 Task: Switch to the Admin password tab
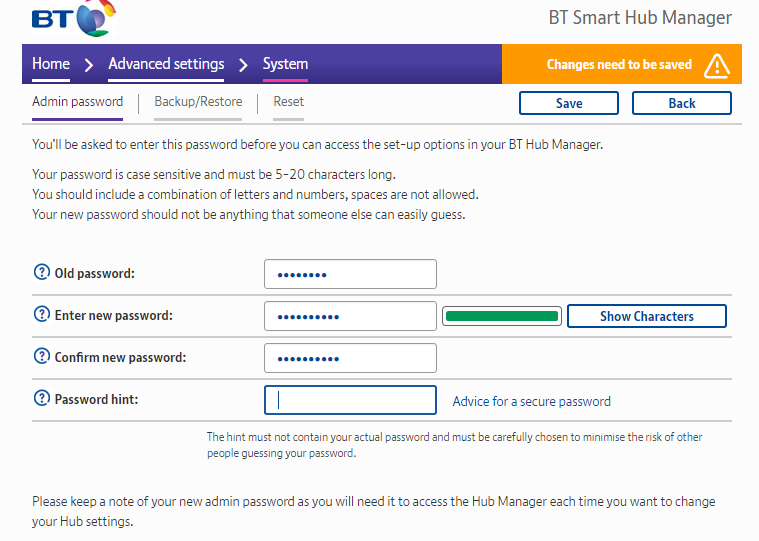pos(77,102)
